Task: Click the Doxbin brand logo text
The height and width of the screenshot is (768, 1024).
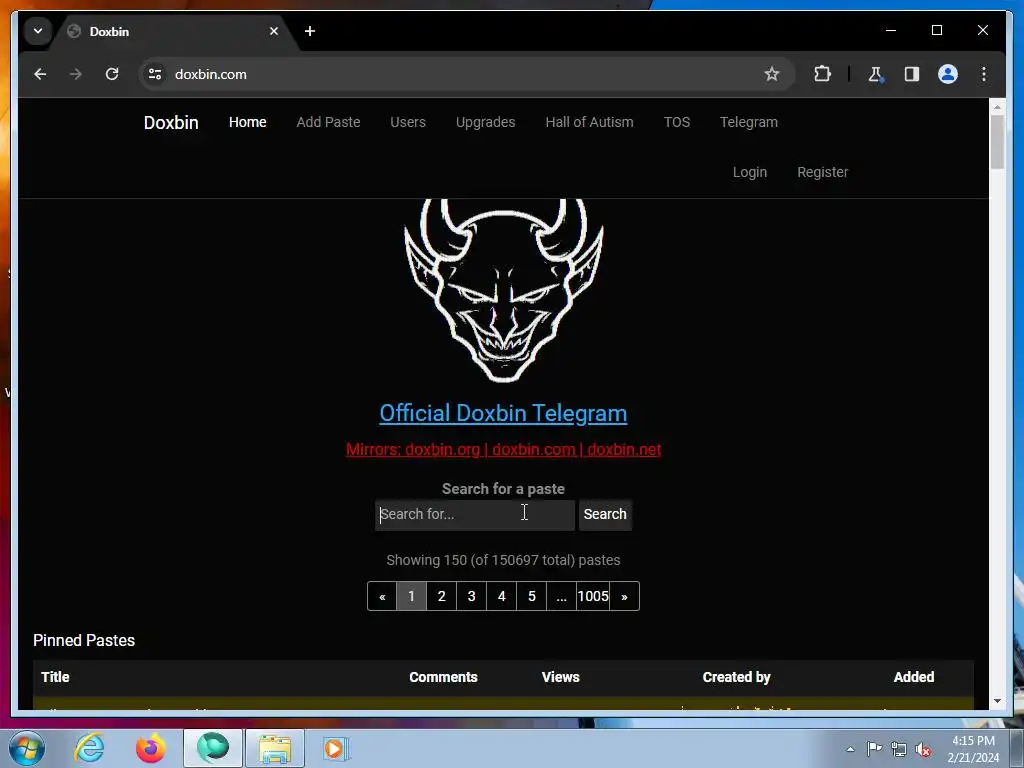Action: [x=171, y=123]
